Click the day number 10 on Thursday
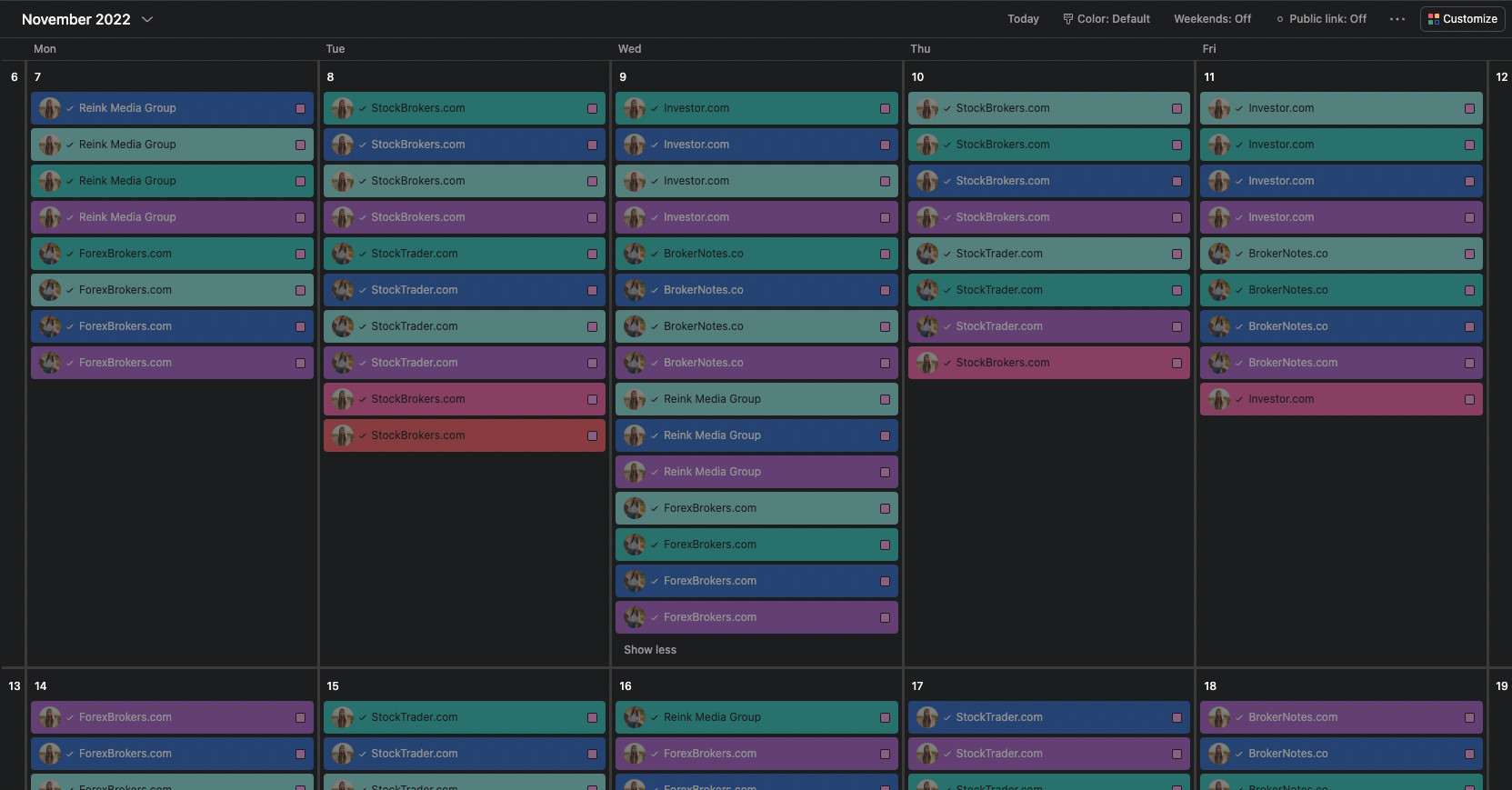This screenshot has height=790, width=1512. (x=917, y=77)
